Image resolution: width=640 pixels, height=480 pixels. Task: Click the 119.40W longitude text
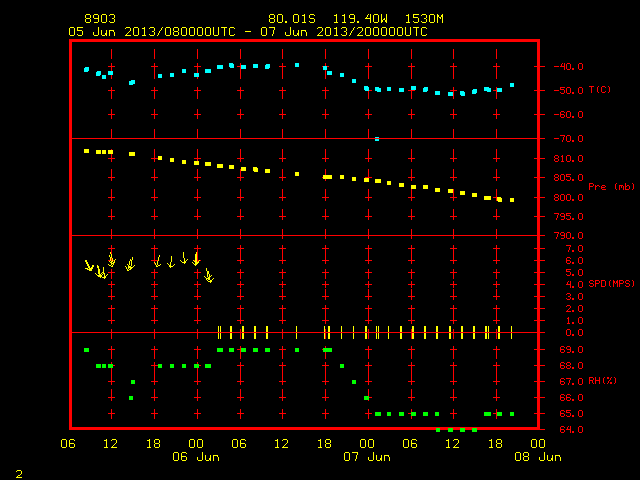(x=360, y=19)
